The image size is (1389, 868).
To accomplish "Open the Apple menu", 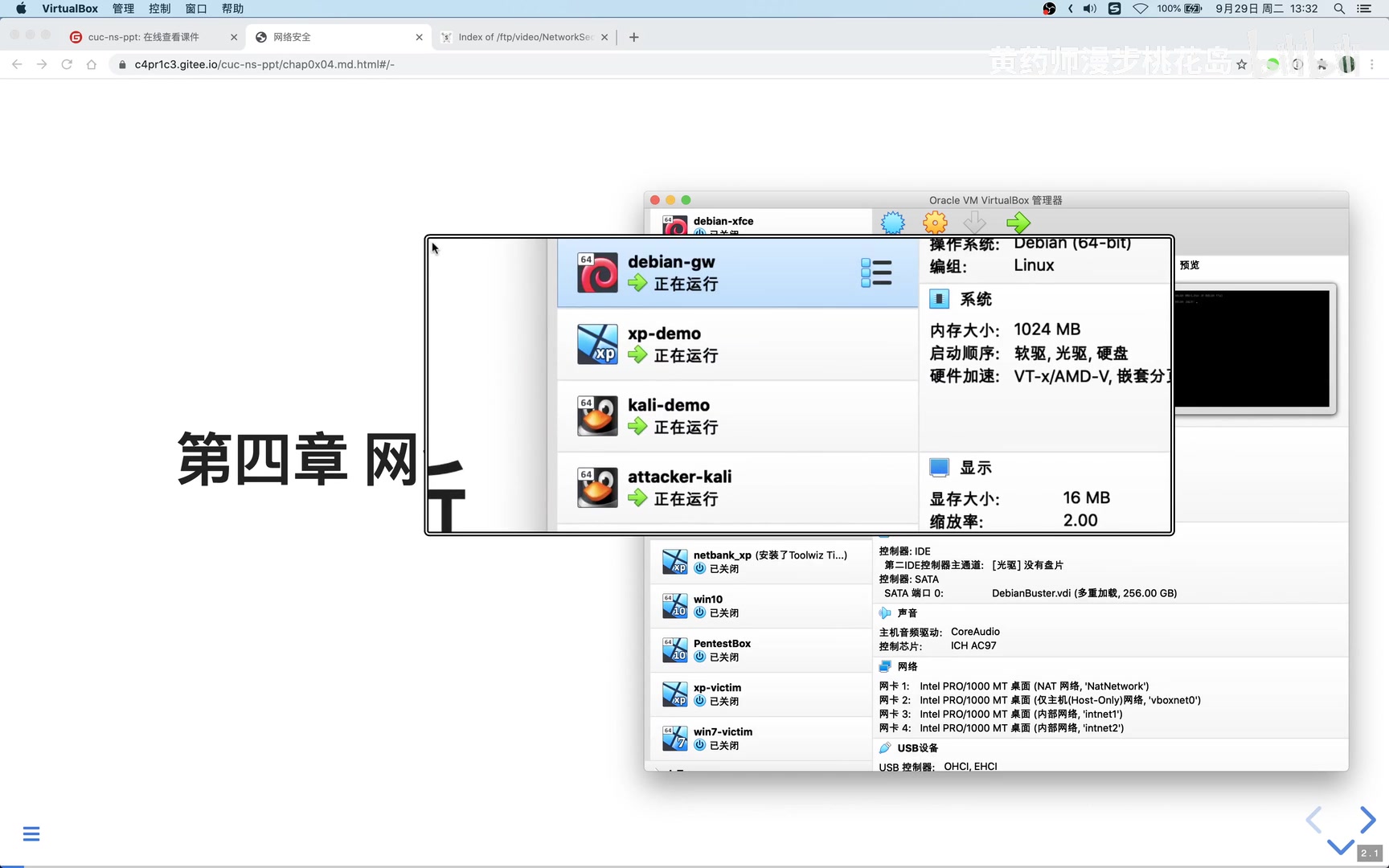I will click(21, 9).
